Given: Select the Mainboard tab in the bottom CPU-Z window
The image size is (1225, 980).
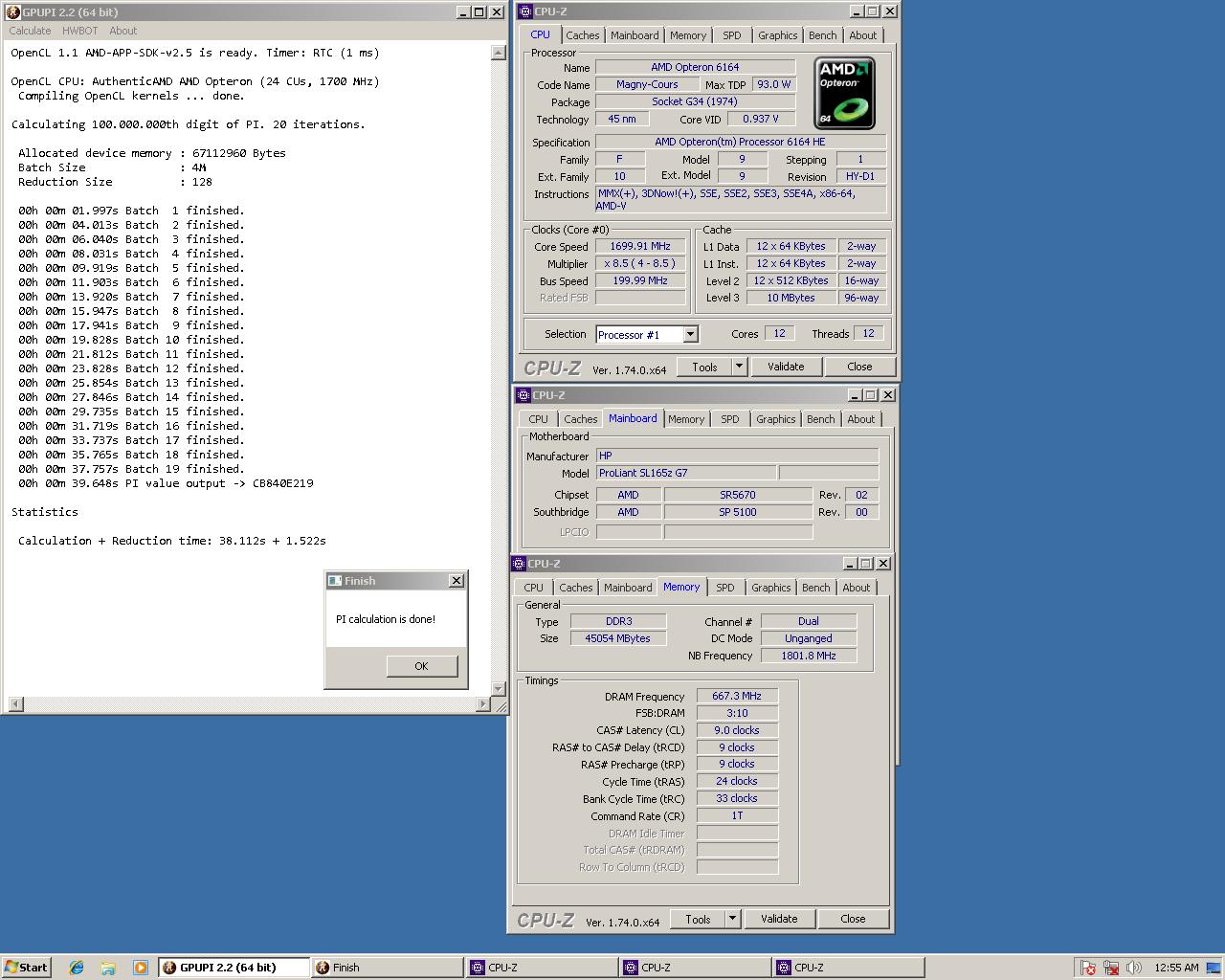Looking at the screenshot, I should pos(628,588).
